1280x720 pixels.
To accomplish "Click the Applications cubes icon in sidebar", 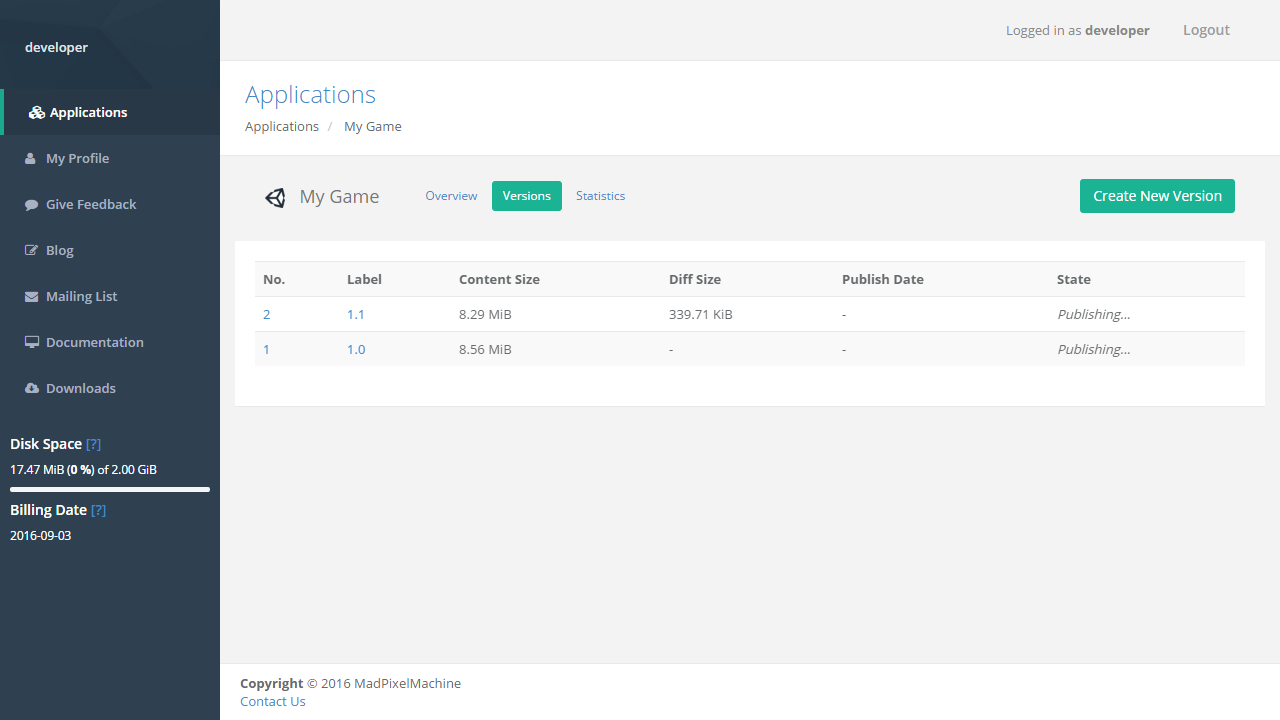I will point(37,113).
